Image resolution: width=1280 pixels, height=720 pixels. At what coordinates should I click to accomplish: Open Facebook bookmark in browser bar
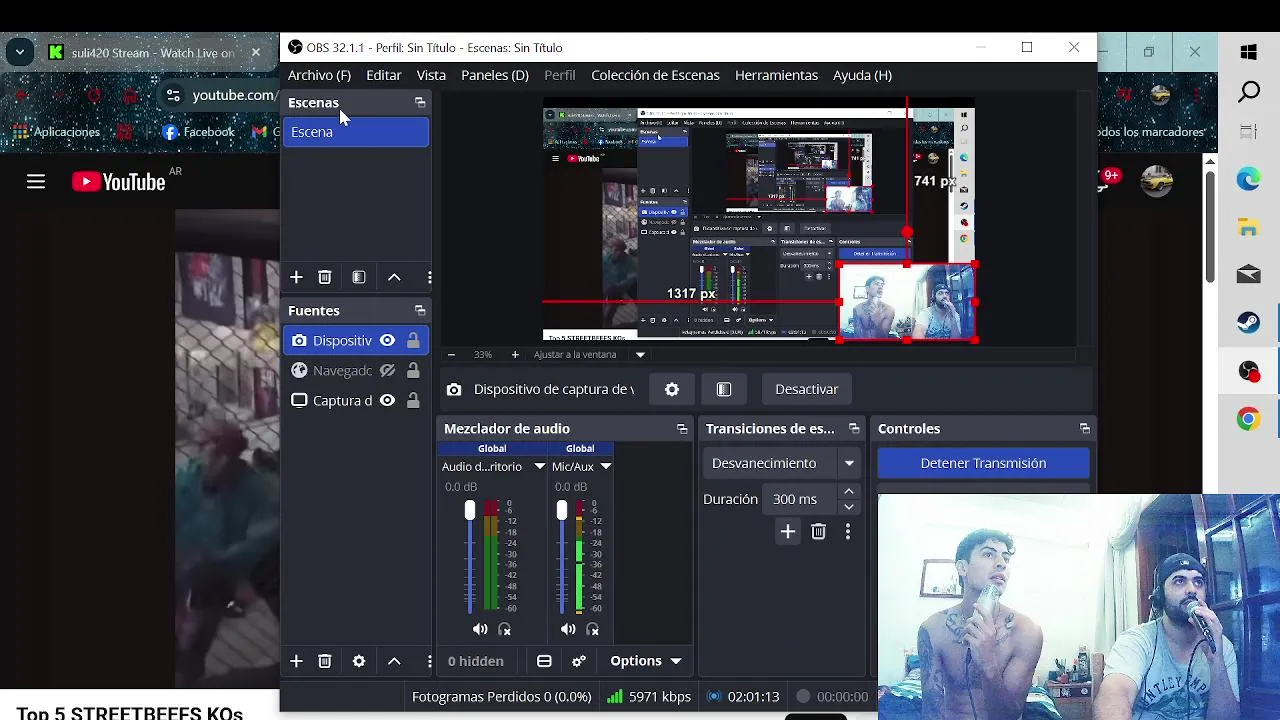click(198, 132)
